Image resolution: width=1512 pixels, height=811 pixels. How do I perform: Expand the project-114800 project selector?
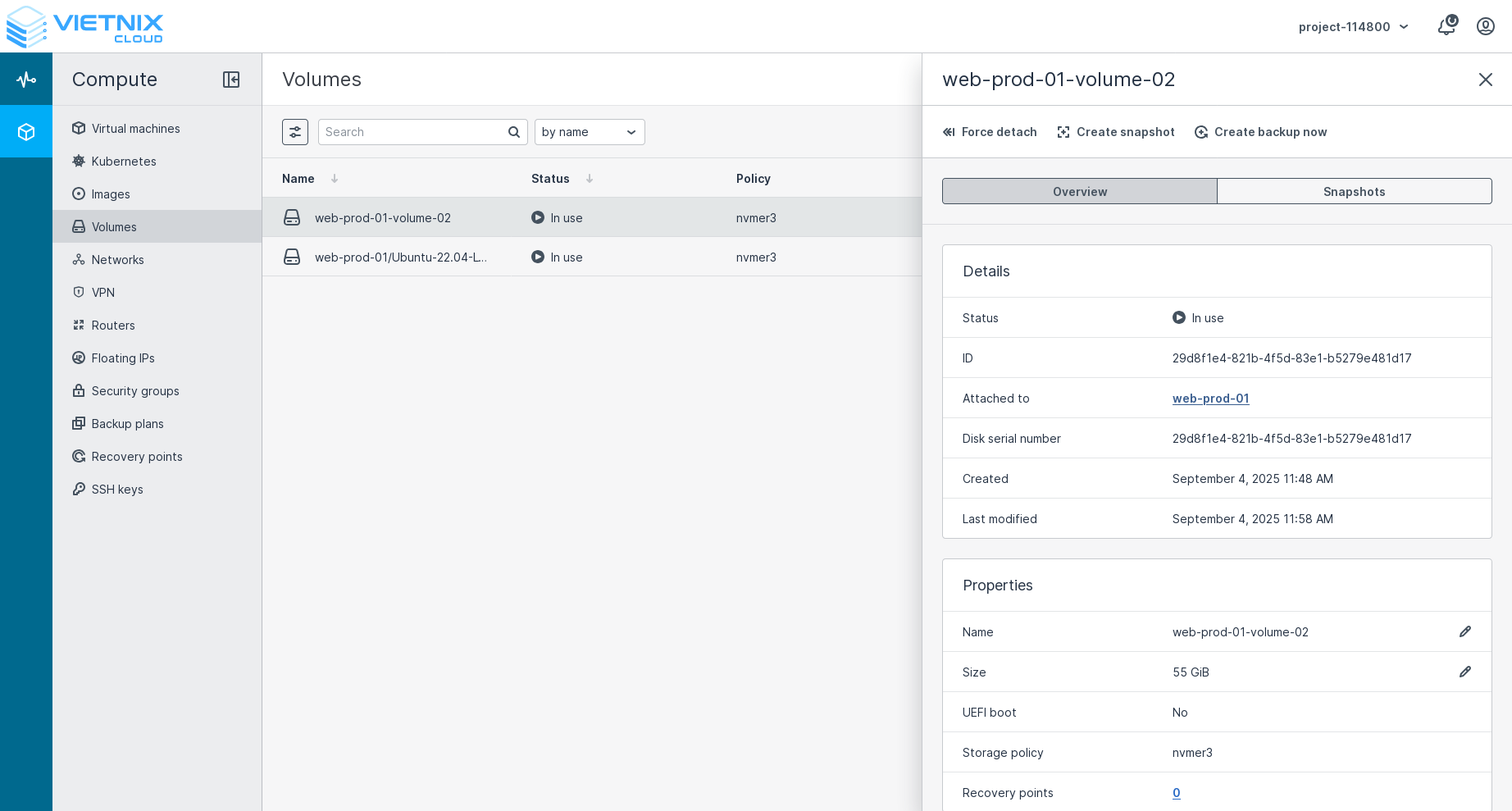click(x=1353, y=27)
